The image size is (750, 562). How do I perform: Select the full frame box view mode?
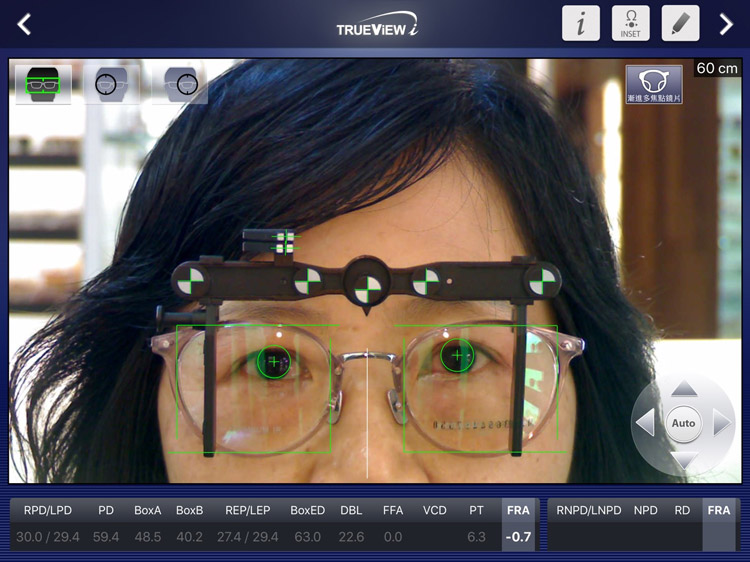(x=43, y=85)
